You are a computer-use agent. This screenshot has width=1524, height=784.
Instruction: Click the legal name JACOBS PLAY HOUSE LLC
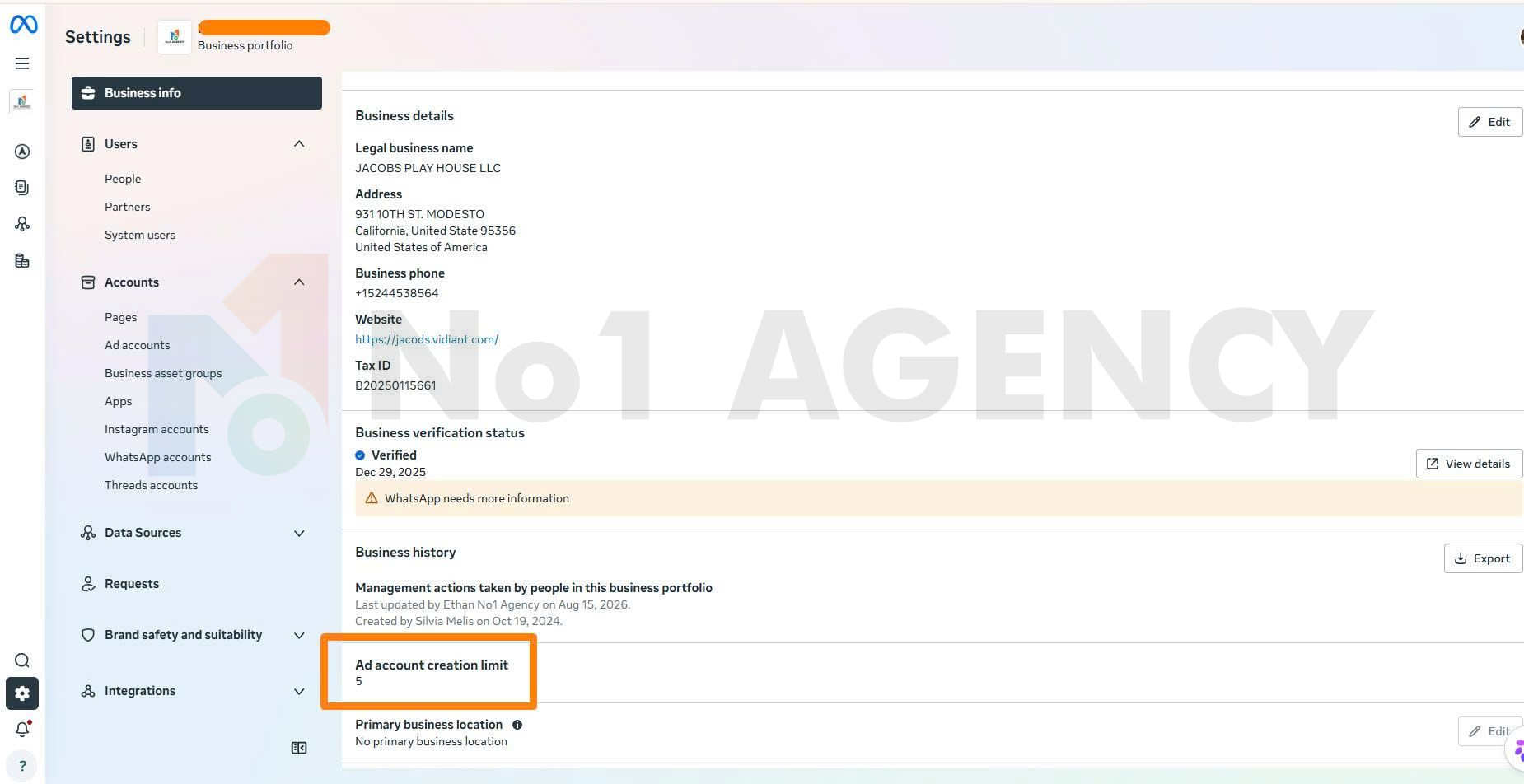[x=428, y=168]
